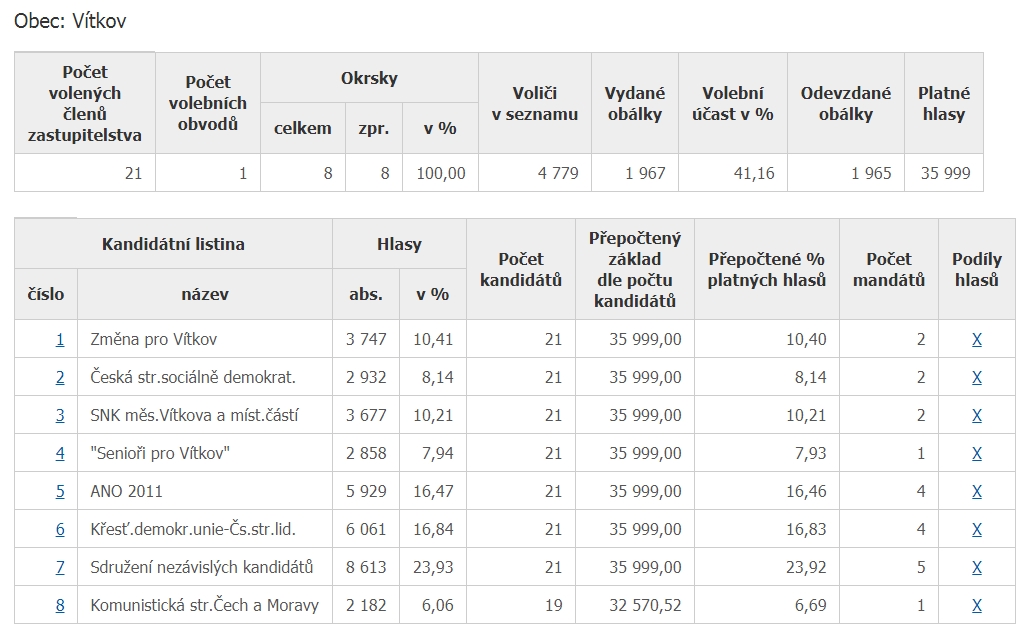
Task: Open candidate list number 6 link
Action: [60, 529]
